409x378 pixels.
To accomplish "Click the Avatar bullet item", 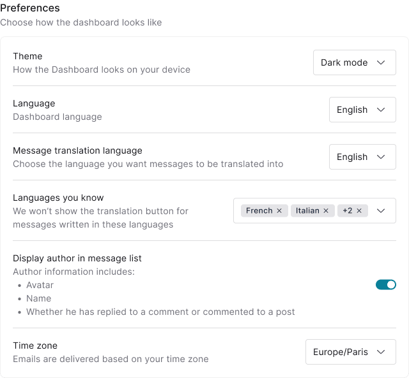I will 40,285.
